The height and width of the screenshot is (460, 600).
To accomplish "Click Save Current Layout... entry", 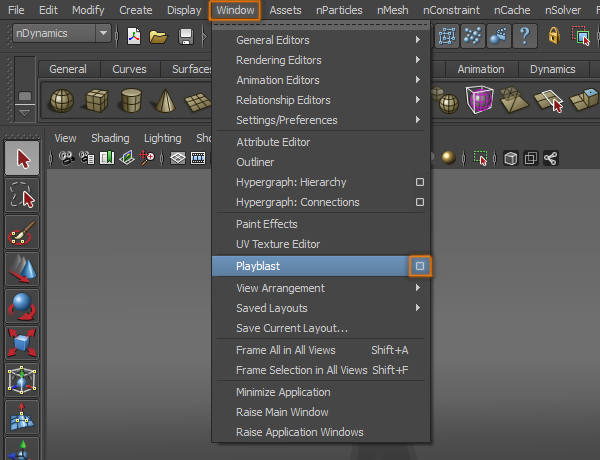I will point(292,328).
